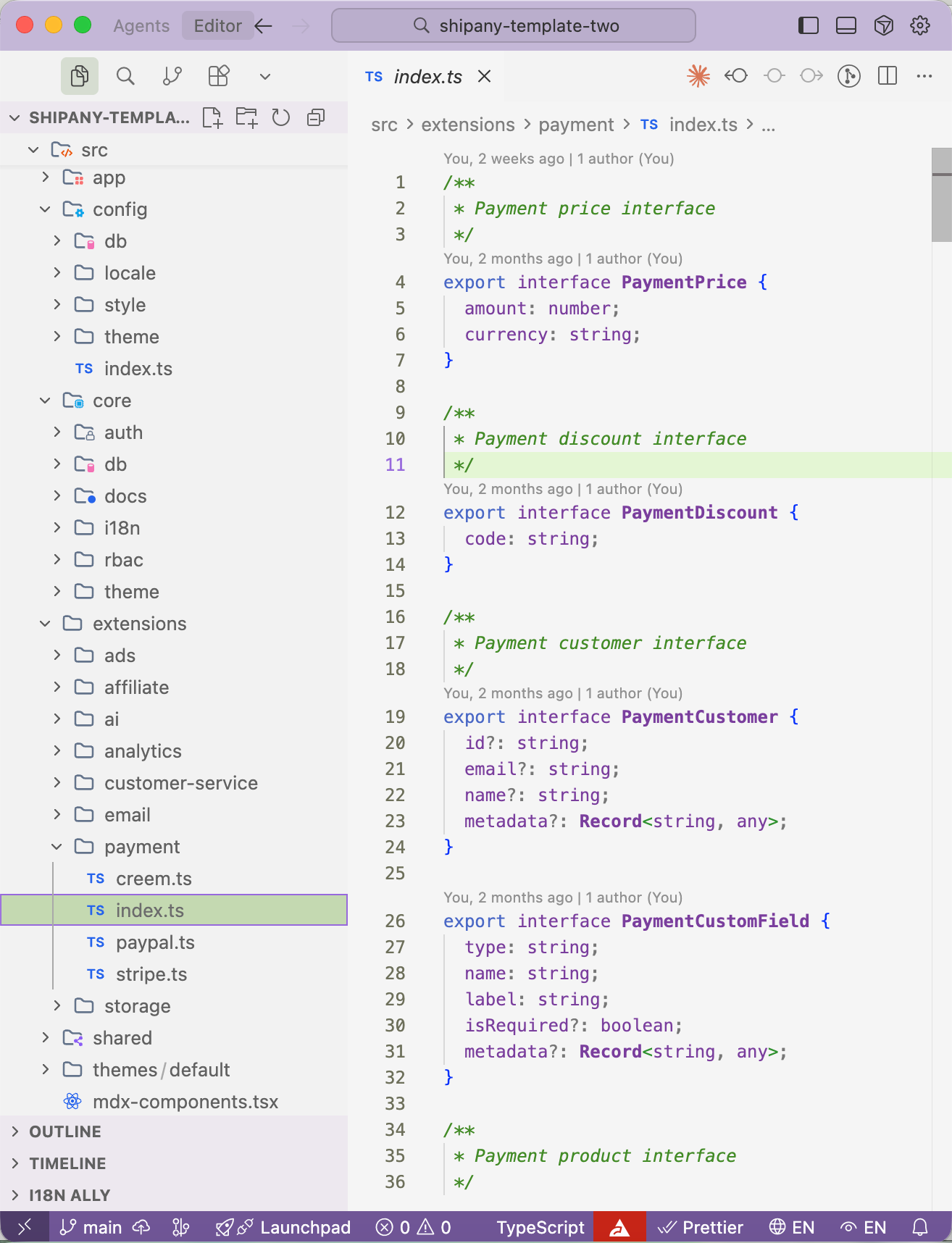952x1243 pixels.
Task: Click the Prettier status bar button
Action: (700, 1227)
